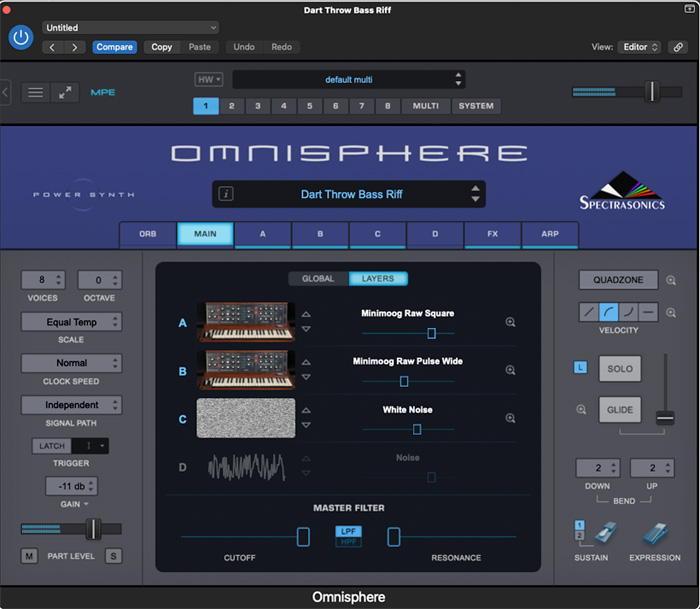Open Quadzone zoom magnifier
This screenshot has width=700, height=609.
(x=671, y=280)
